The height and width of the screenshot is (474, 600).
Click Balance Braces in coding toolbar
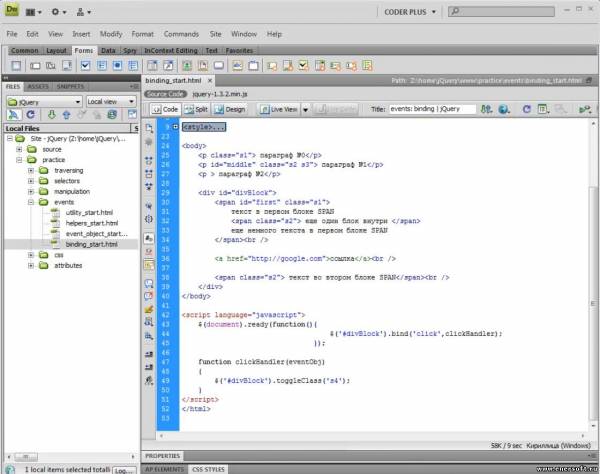coord(149,219)
